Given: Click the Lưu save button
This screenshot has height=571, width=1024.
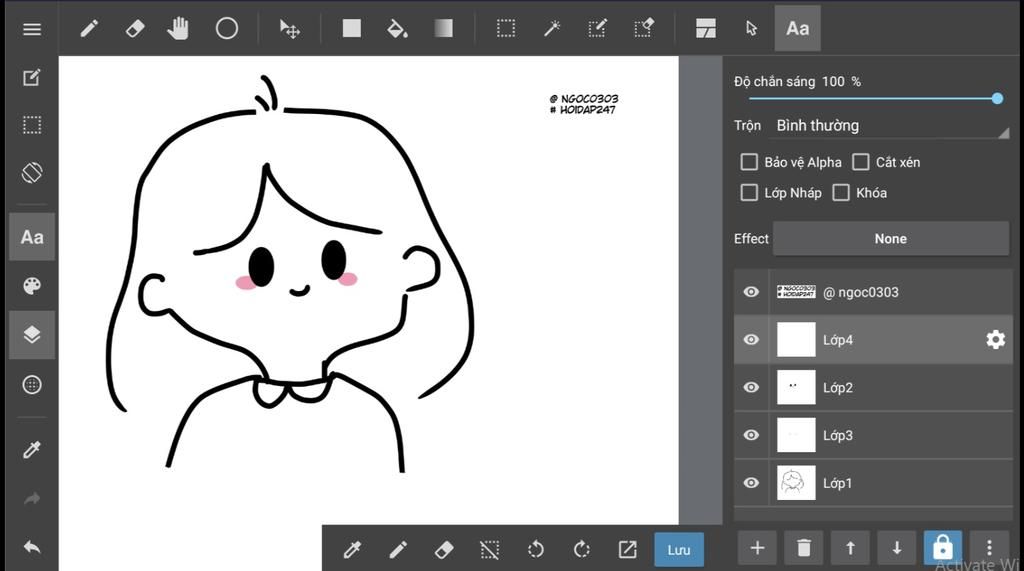Looking at the screenshot, I should click(x=679, y=549).
